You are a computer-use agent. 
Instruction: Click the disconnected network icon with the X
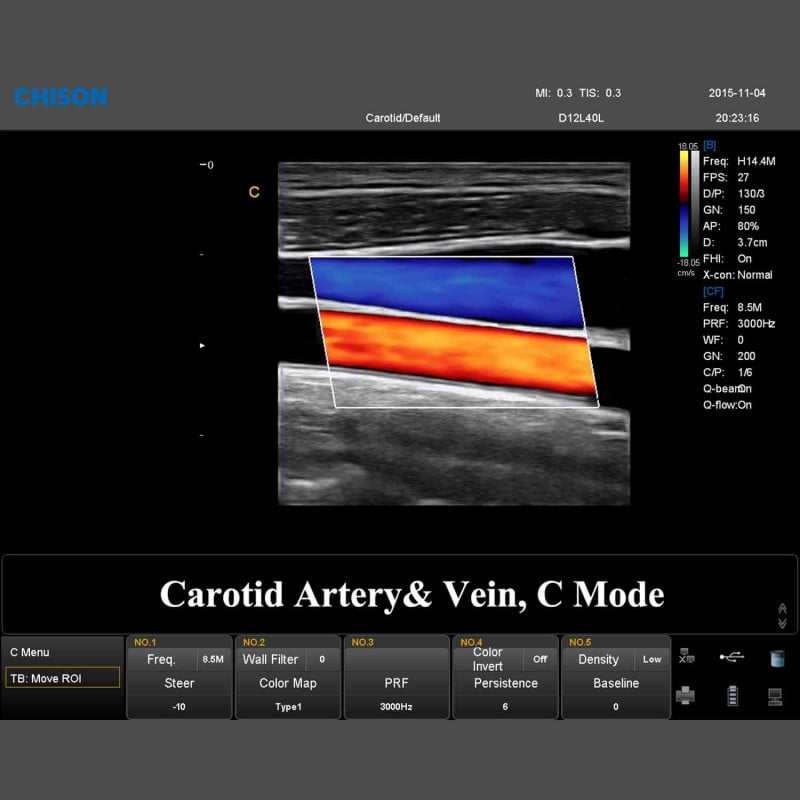point(685,656)
